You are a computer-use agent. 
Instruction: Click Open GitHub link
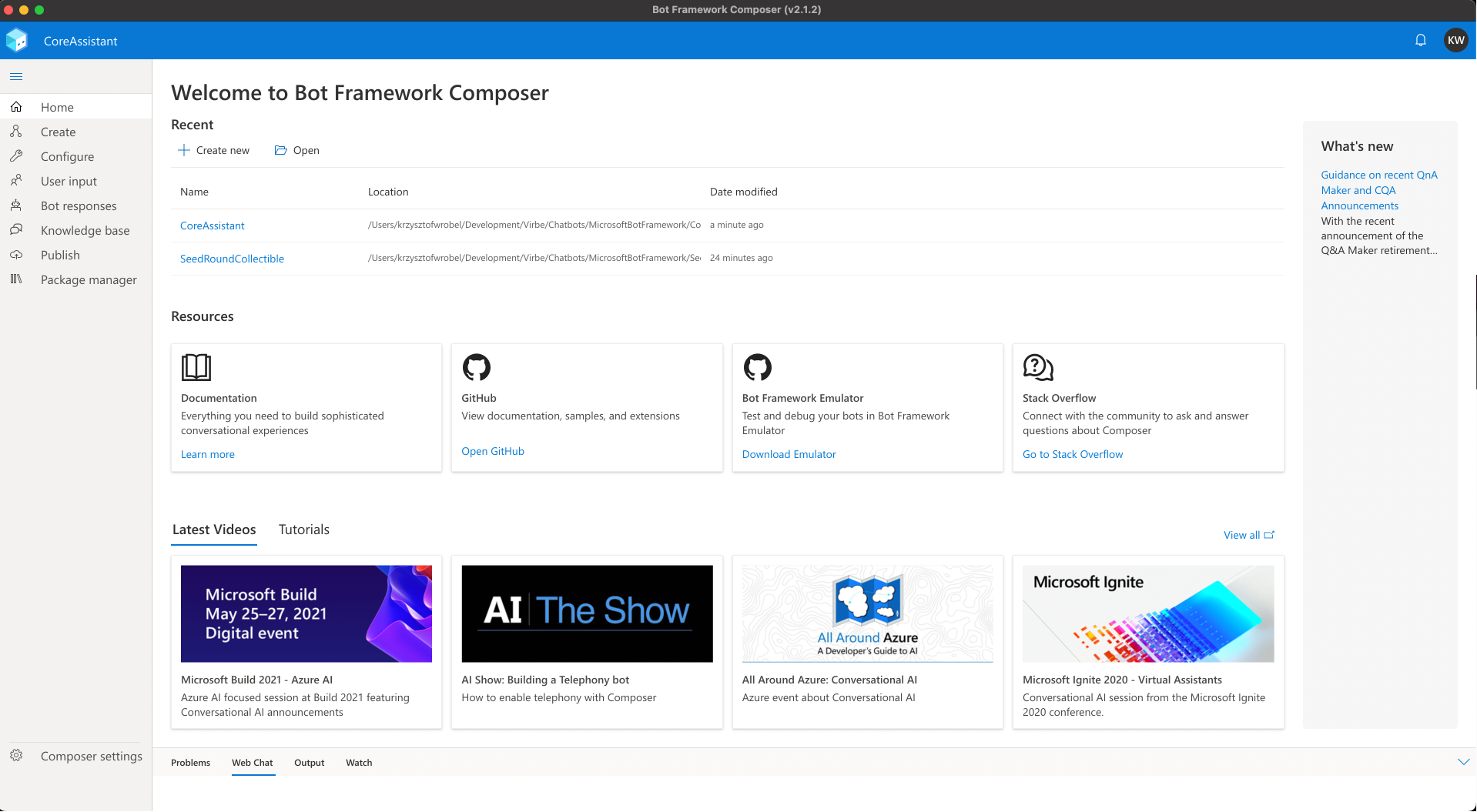pos(493,451)
